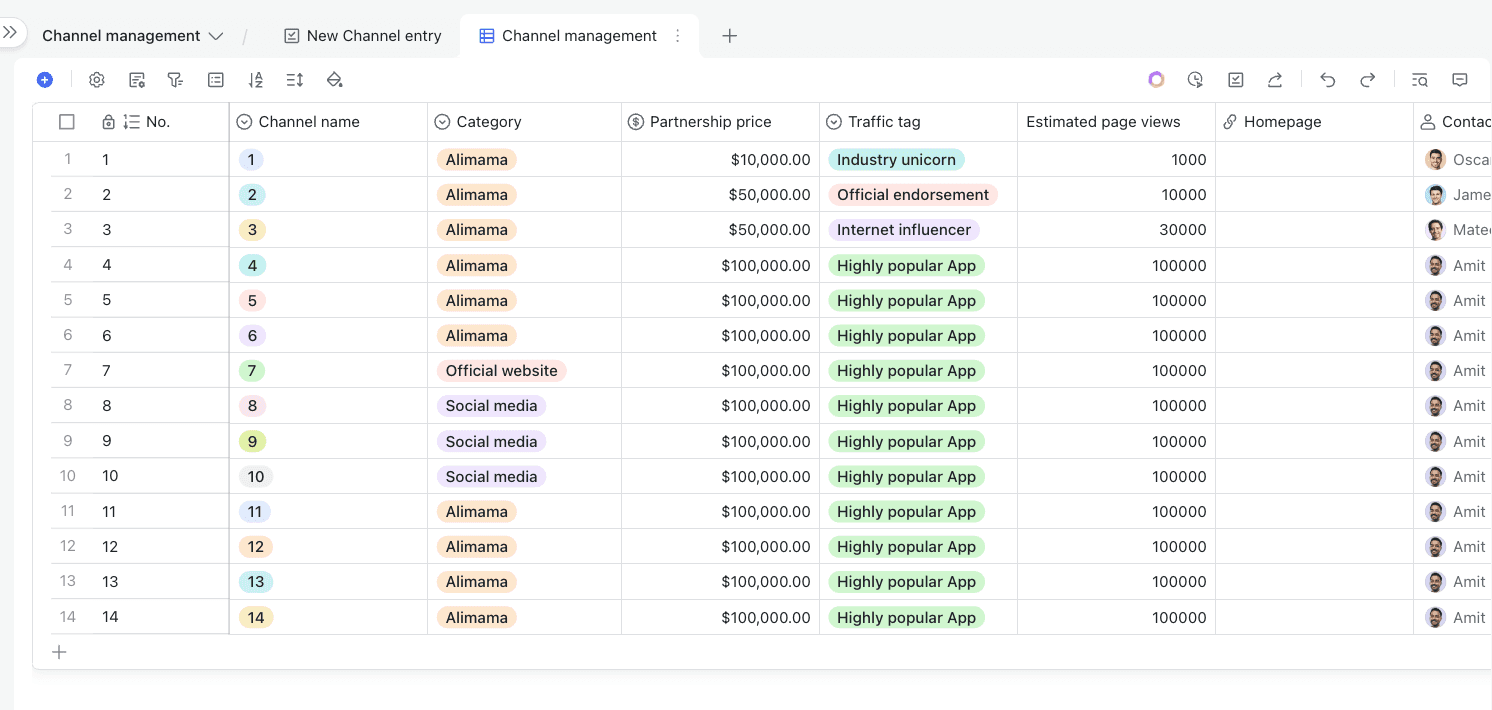Click the Estimated page views column header
The image size is (1492, 710).
pos(1116,122)
